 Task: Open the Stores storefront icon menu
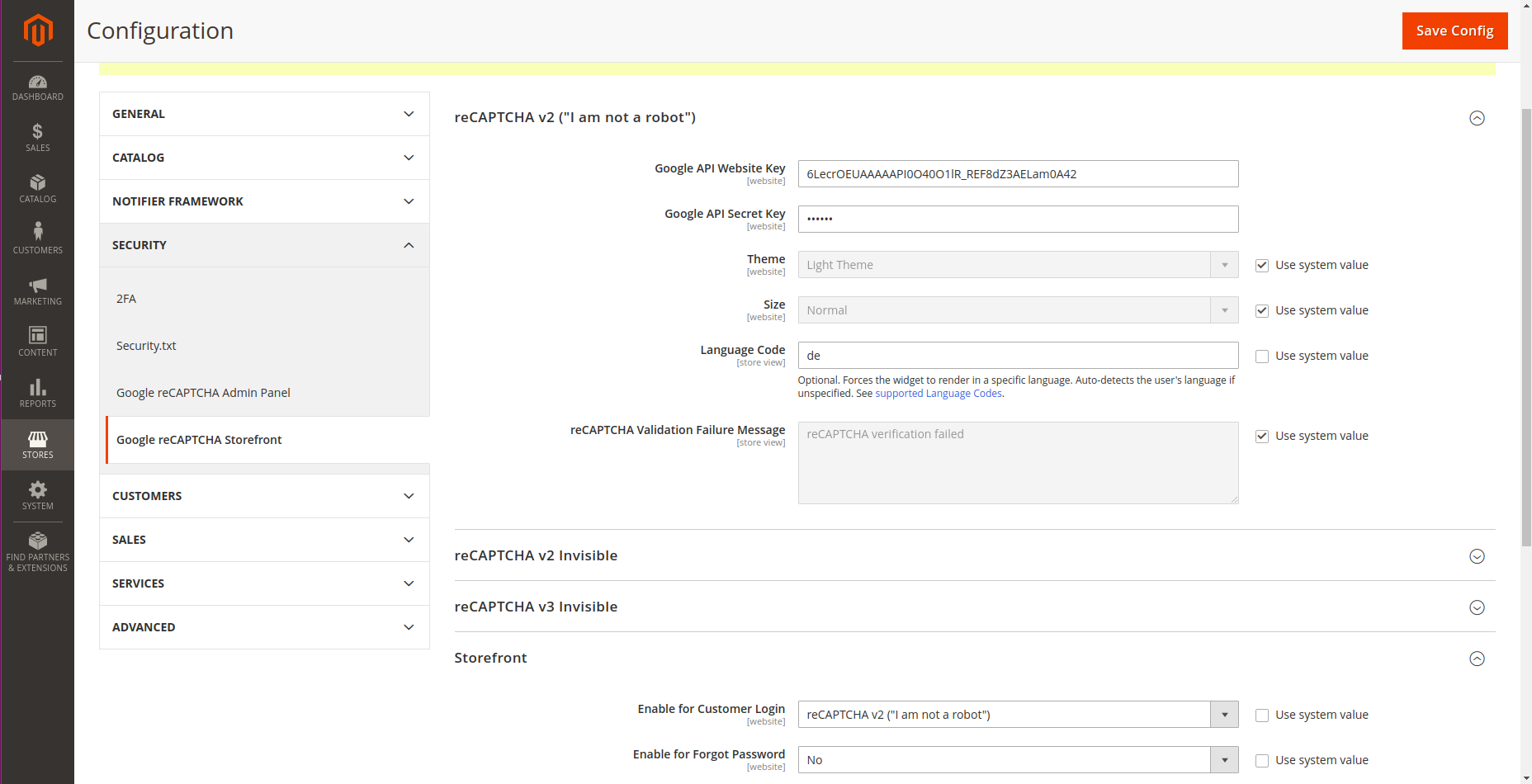click(x=38, y=445)
